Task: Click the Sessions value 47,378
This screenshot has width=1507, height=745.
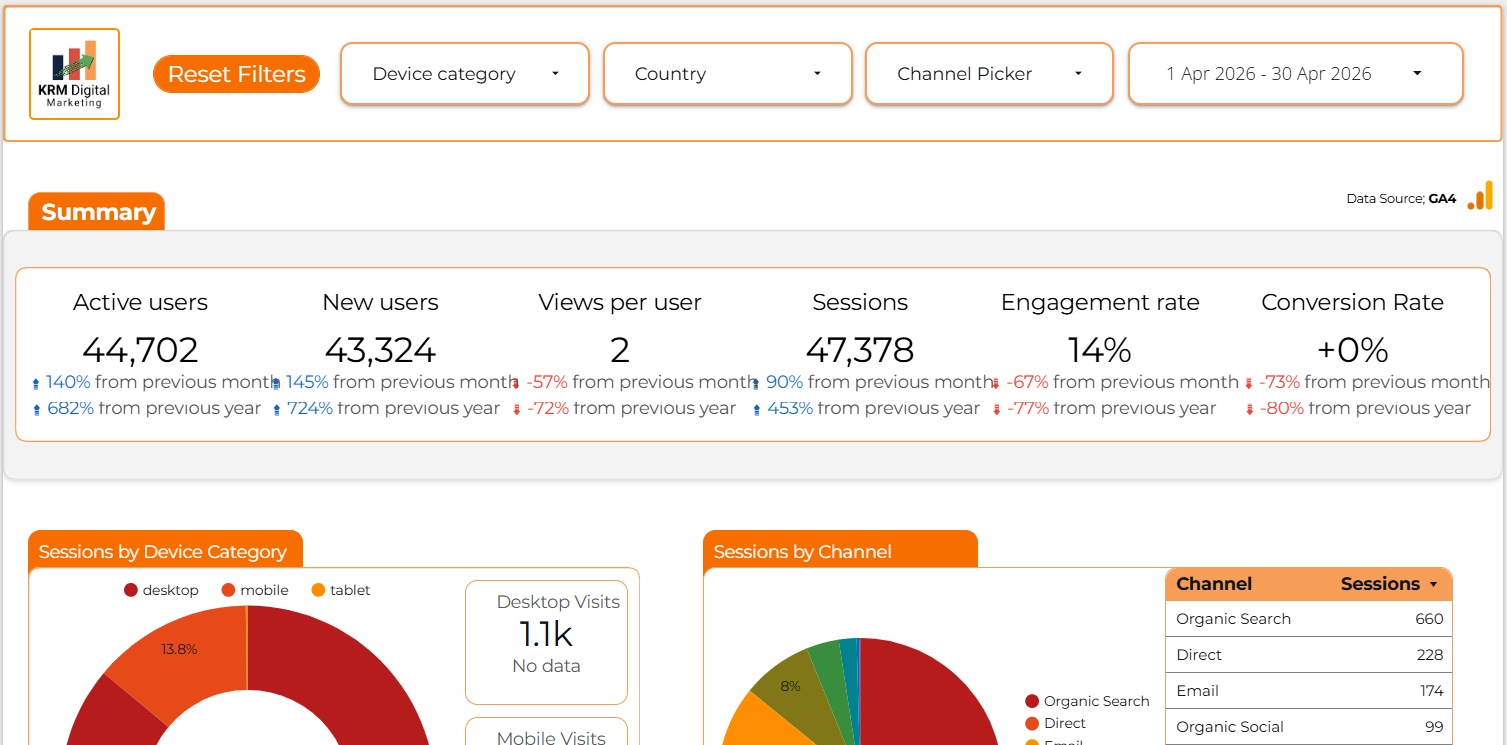Action: (860, 350)
